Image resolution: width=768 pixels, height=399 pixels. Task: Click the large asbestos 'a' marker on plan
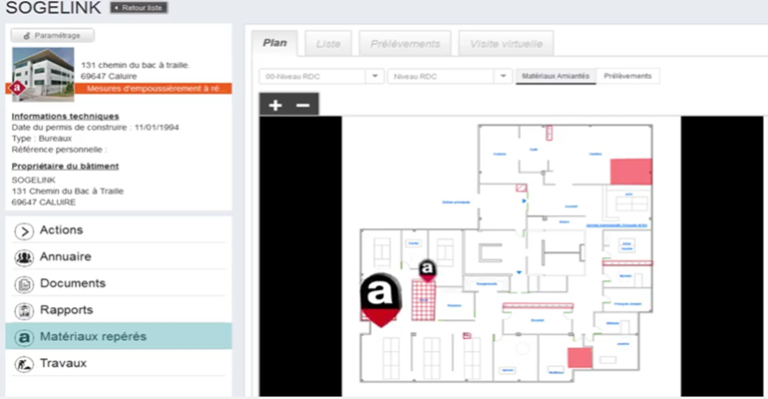point(381,299)
